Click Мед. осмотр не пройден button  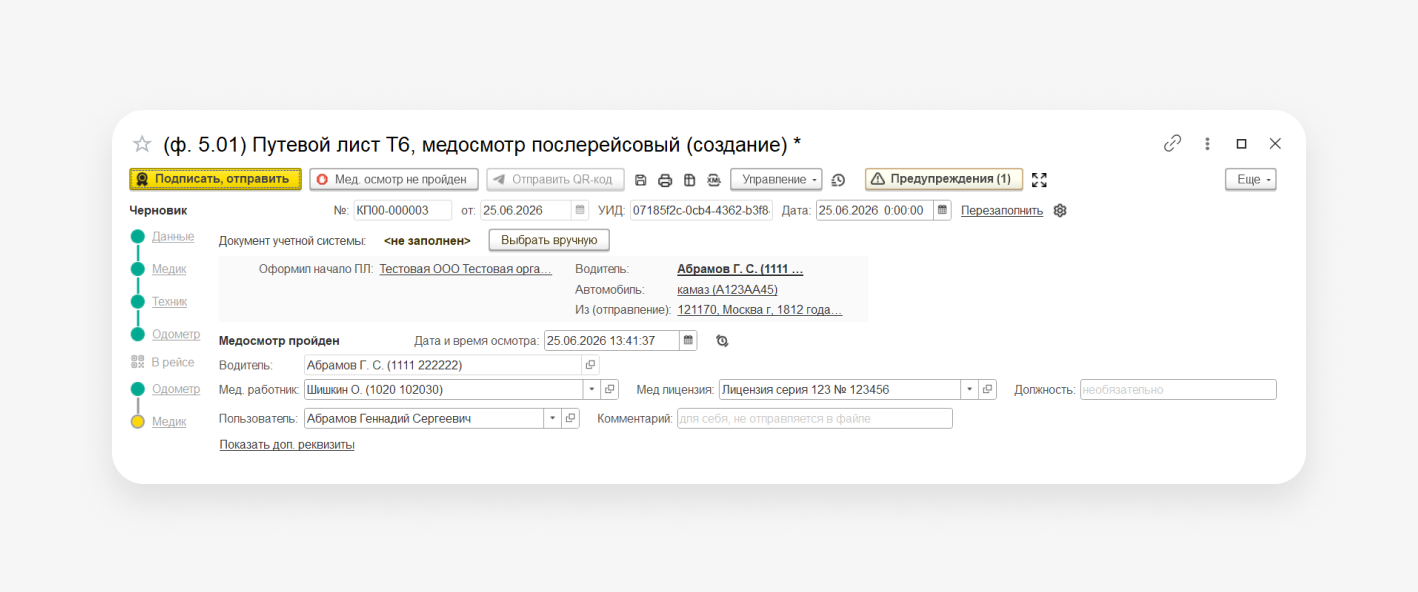pos(392,179)
